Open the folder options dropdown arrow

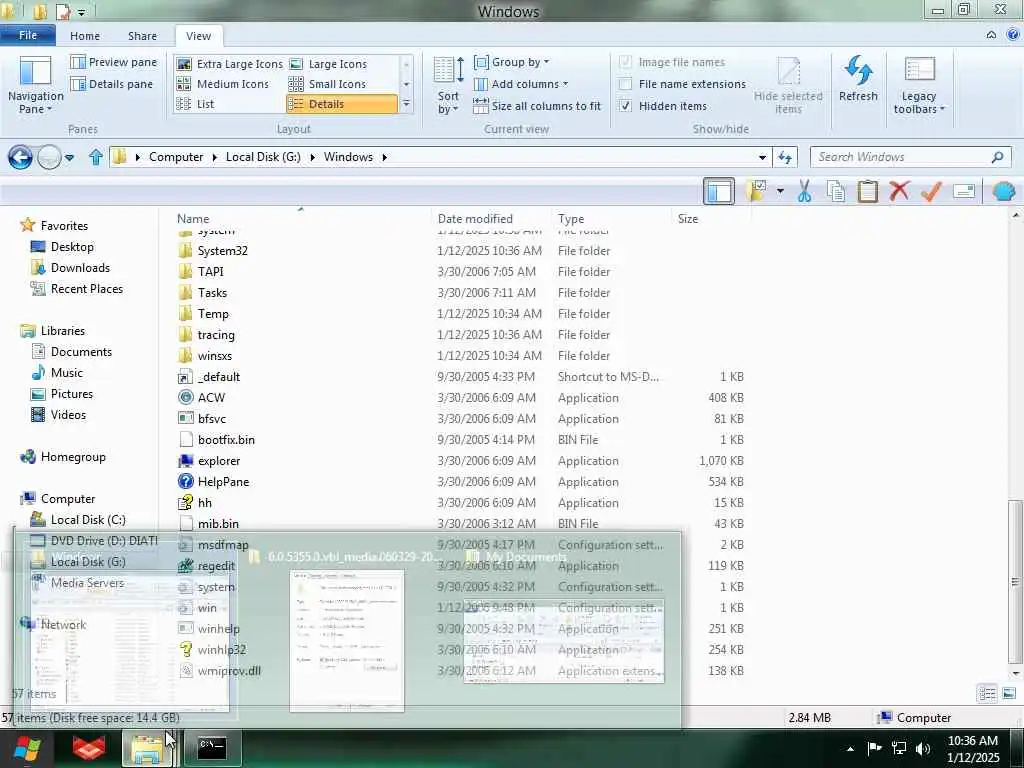tap(780, 191)
